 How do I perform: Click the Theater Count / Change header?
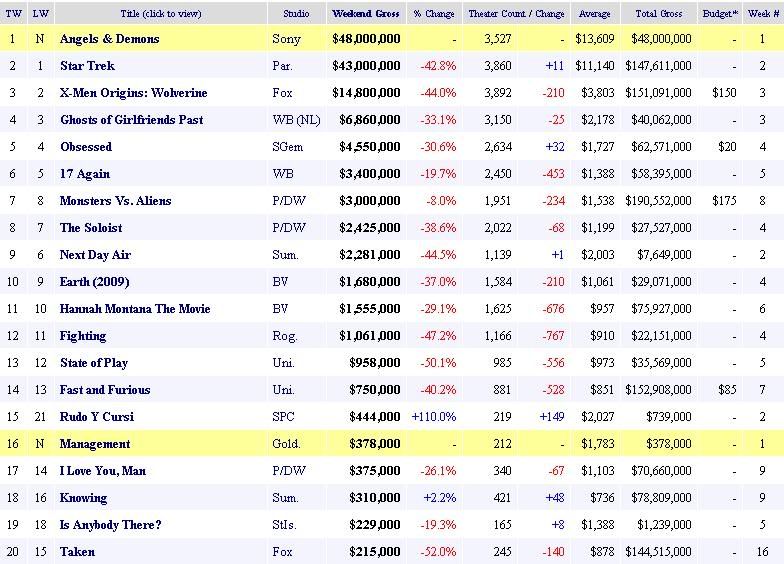tap(515, 14)
